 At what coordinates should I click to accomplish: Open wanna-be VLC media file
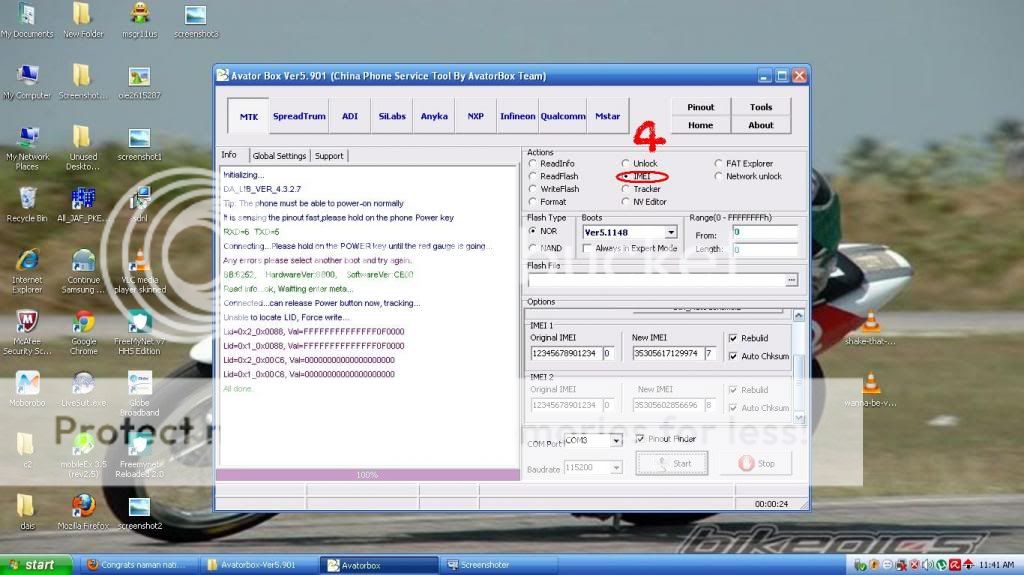(x=870, y=390)
